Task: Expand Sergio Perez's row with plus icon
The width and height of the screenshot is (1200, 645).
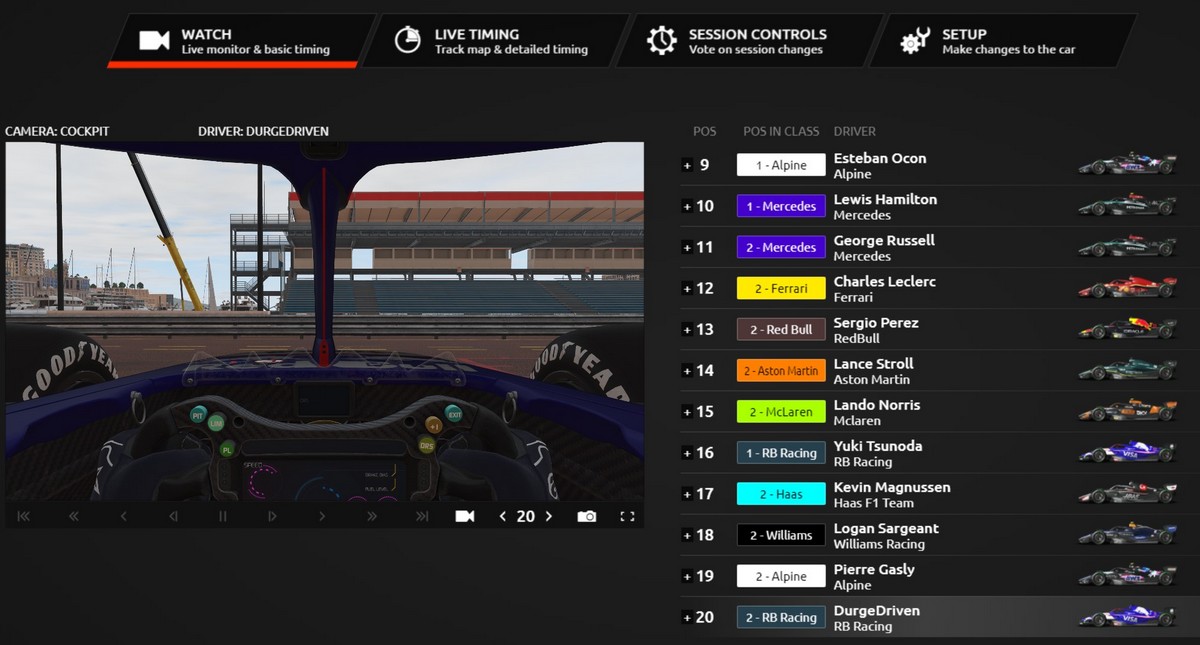Action: (x=687, y=329)
